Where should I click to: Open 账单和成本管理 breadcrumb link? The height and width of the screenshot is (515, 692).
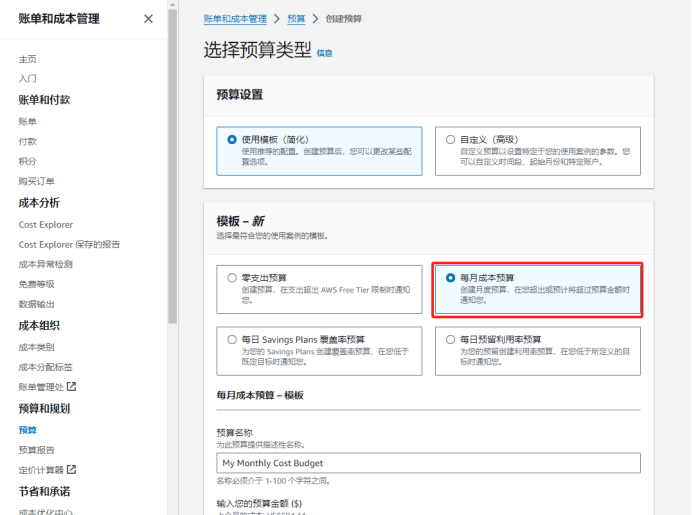click(235, 19)
